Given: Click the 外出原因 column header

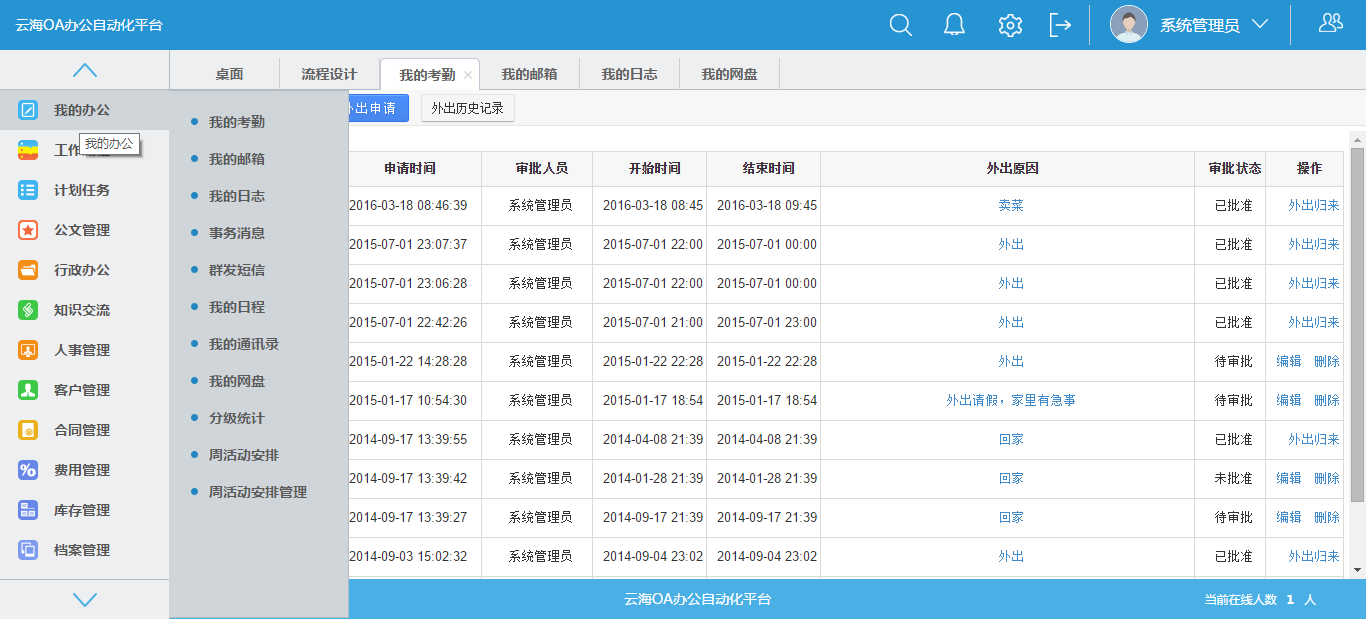Looking at the screenshot, I should tap(1012, 168).
